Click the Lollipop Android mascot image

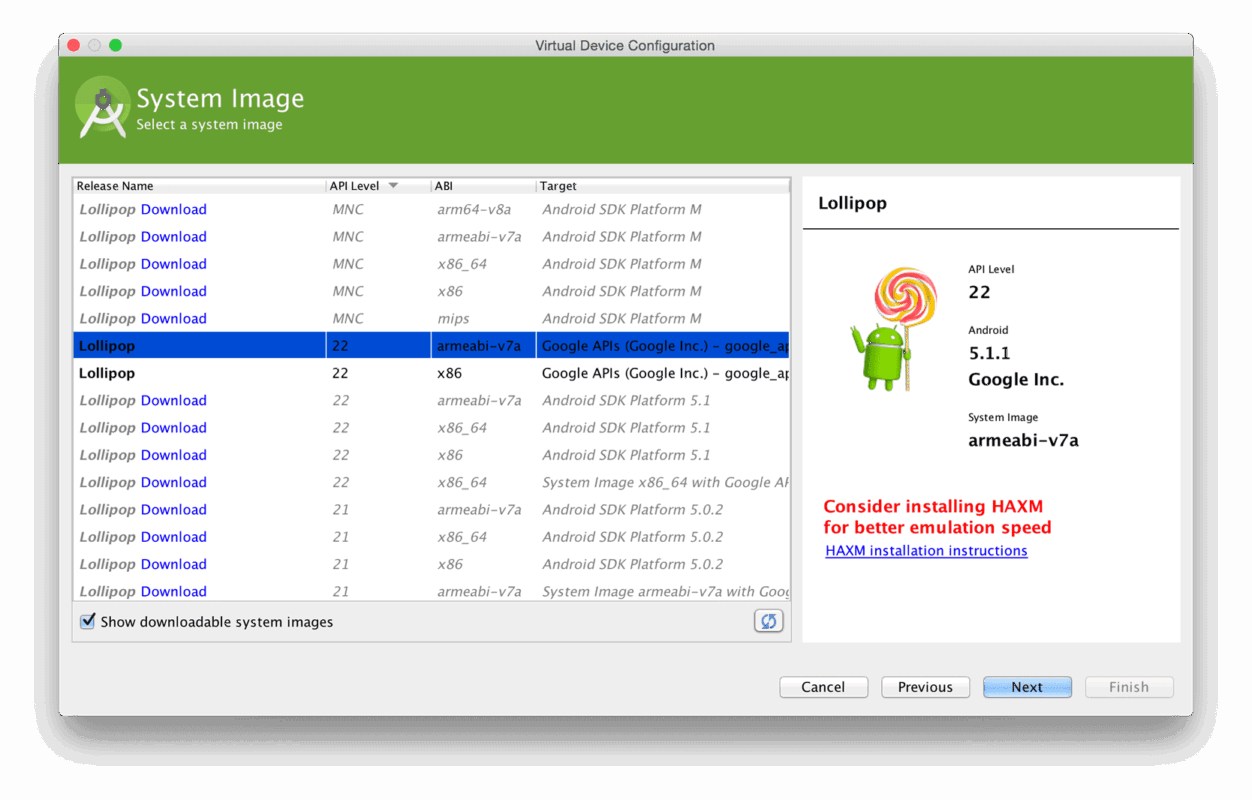[893, 329]
